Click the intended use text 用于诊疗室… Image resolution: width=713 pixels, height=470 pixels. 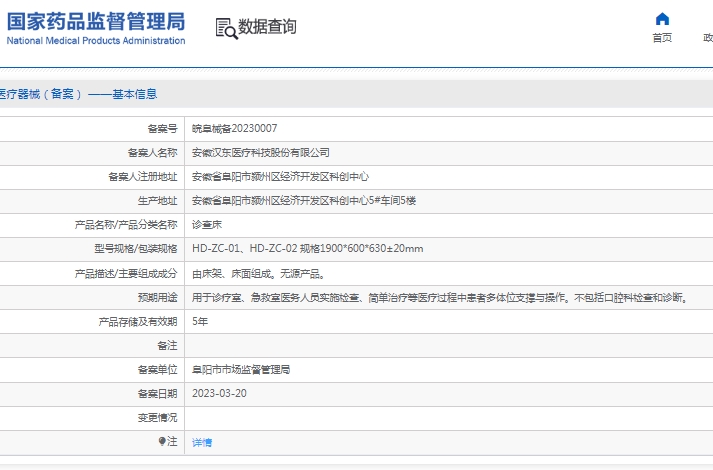coord(441,298)
